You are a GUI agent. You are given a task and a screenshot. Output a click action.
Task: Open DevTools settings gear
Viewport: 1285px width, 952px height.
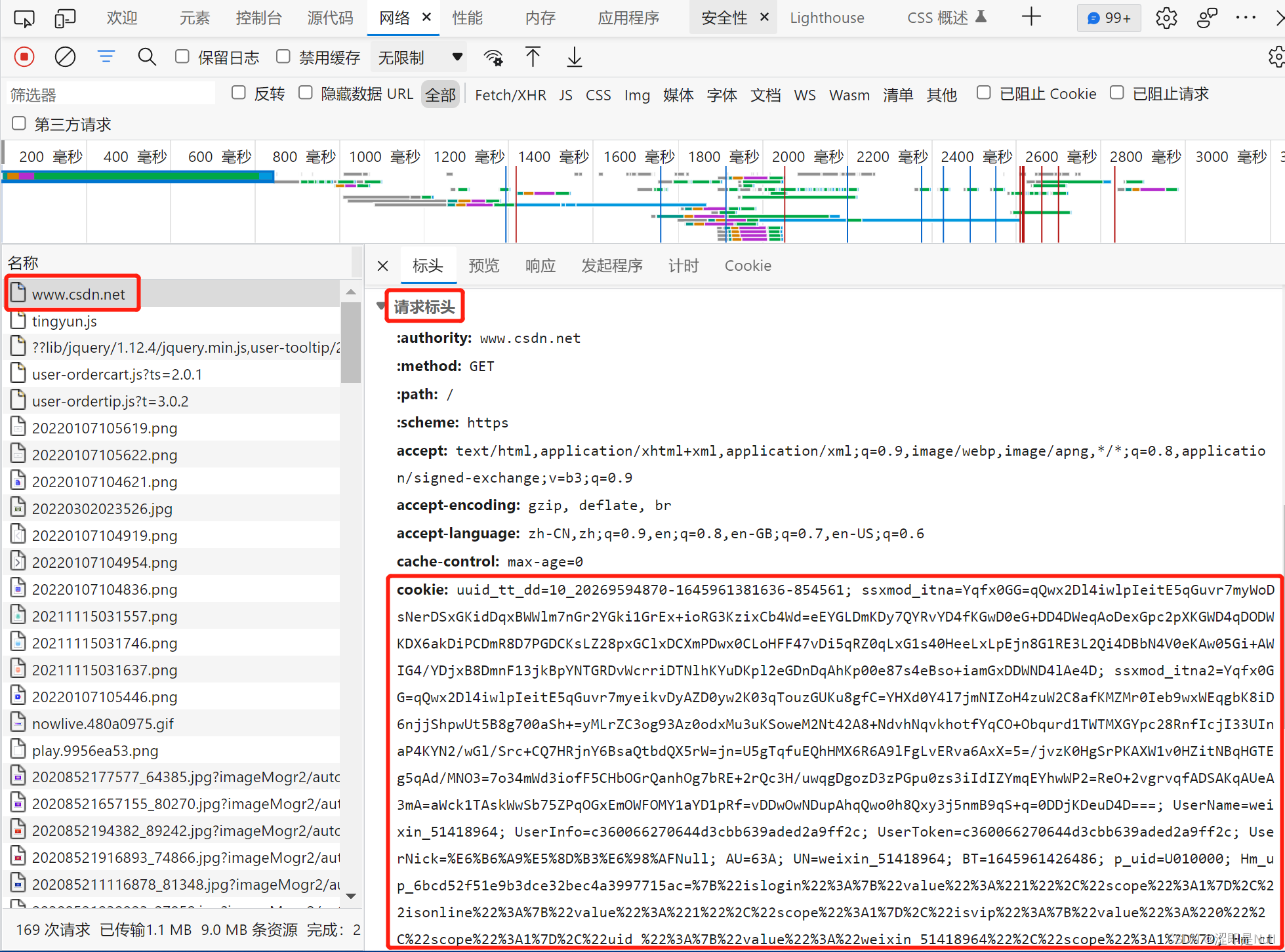coord(1166,18)
